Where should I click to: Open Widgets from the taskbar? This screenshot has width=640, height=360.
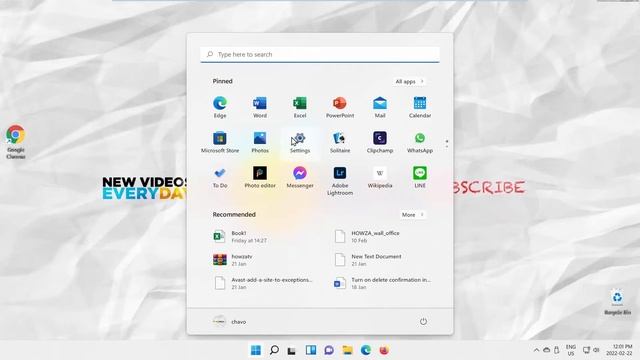click(311, 350)
